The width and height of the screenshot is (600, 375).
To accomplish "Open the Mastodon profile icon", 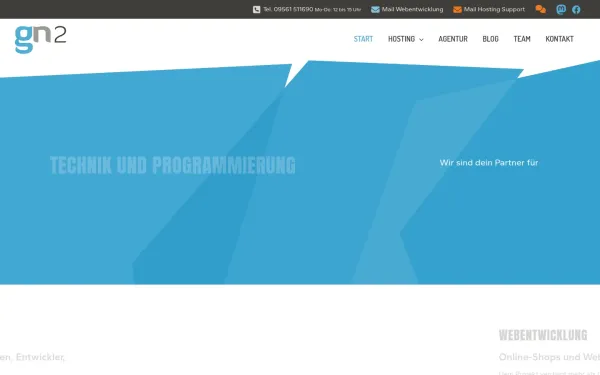I will tap(561, 10).
